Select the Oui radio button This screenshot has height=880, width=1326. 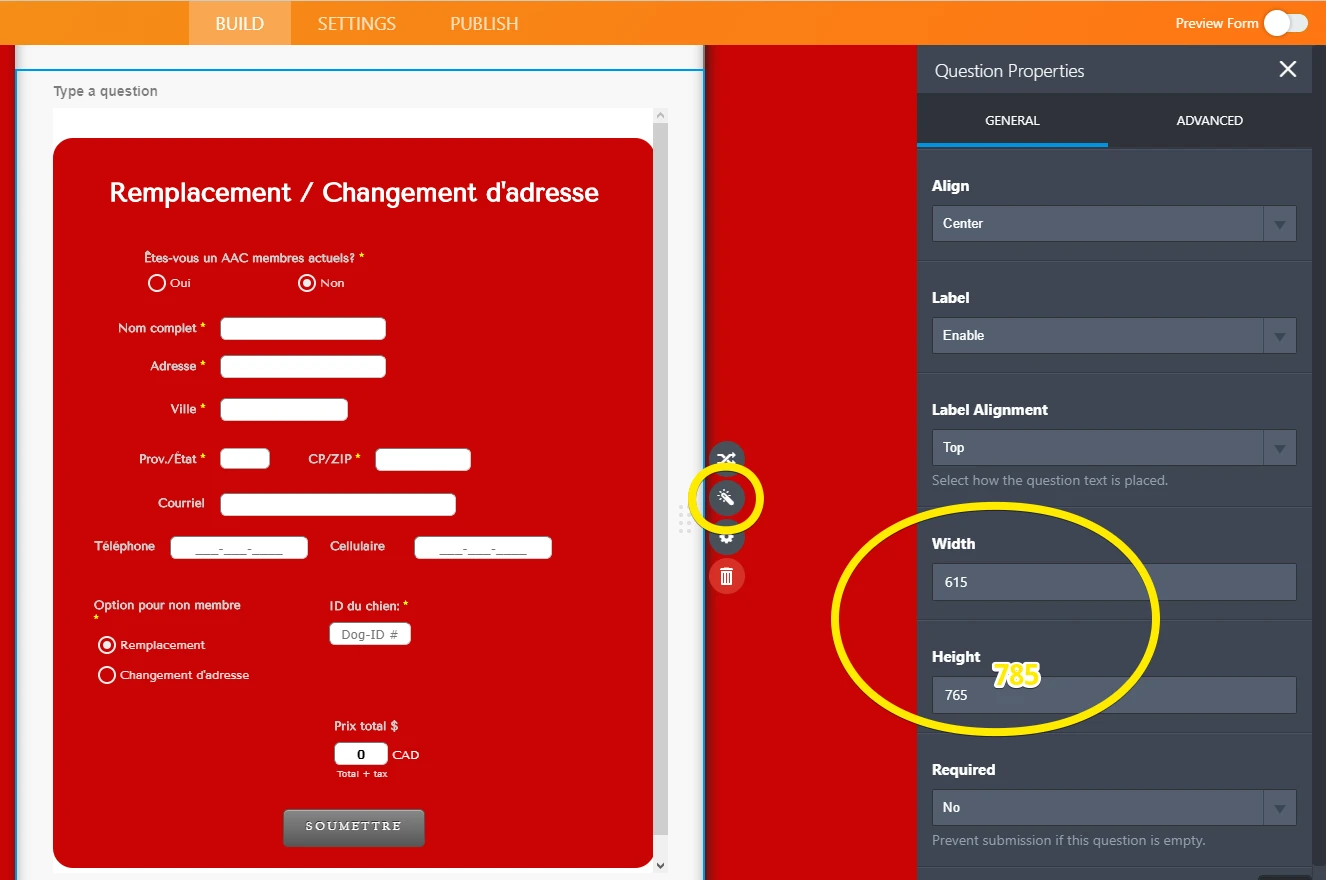pyautogui.click(x=157, y=283)
